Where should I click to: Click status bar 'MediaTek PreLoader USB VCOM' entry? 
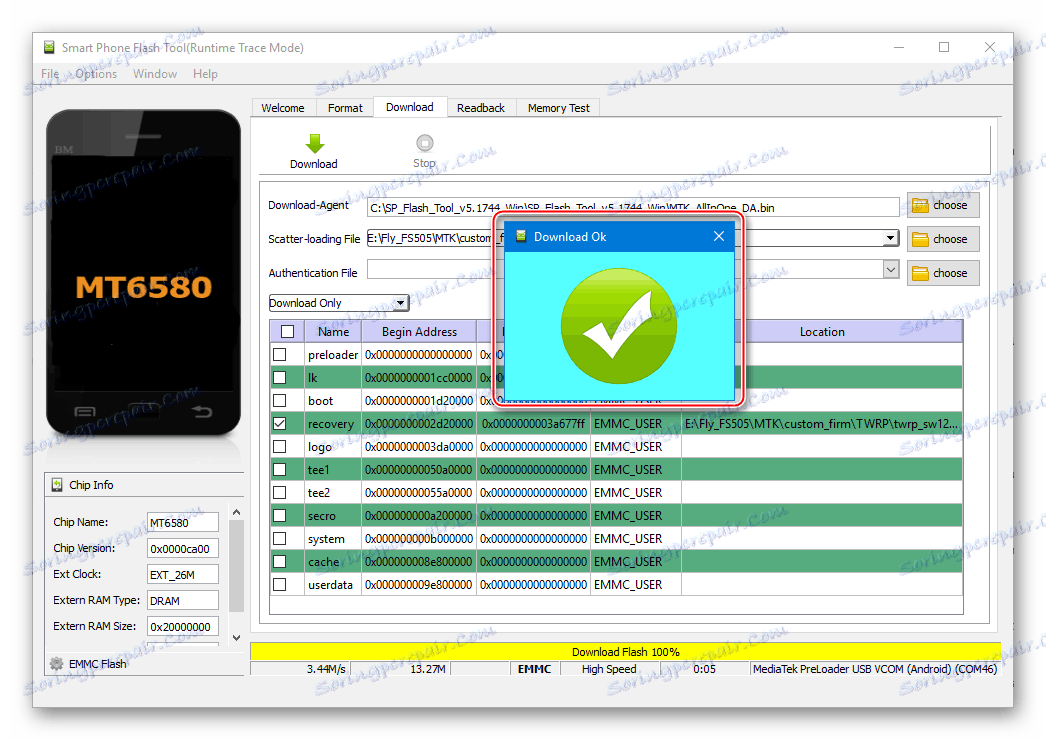pos(875,669)
